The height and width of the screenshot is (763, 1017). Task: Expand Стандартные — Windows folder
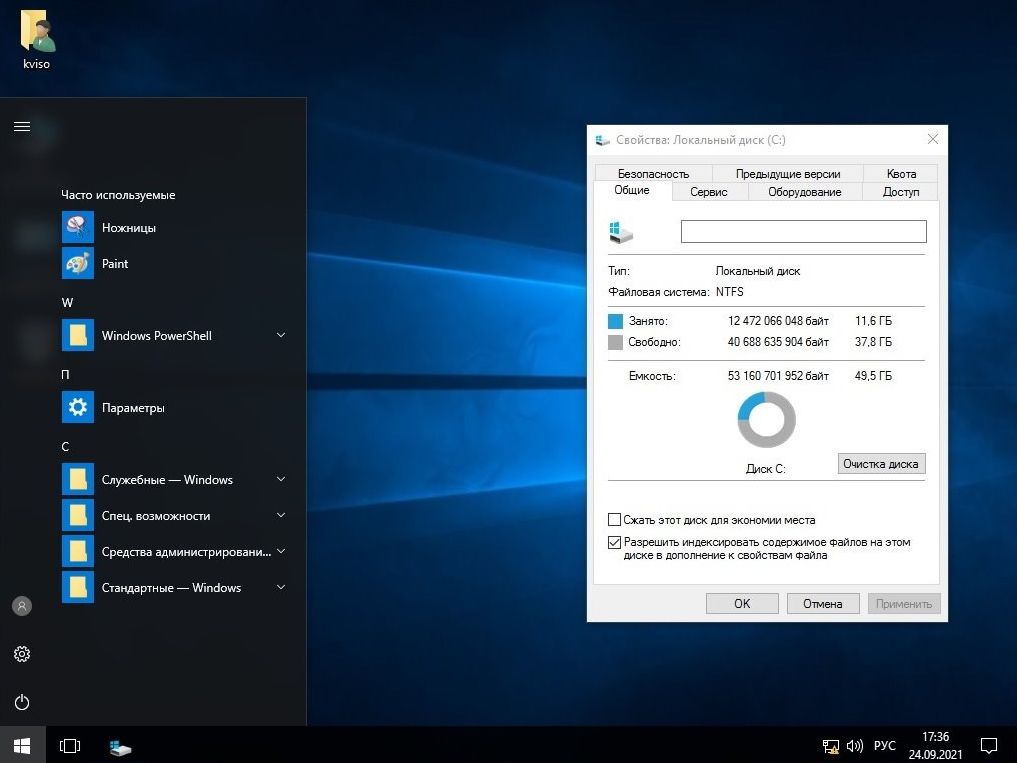281,588
